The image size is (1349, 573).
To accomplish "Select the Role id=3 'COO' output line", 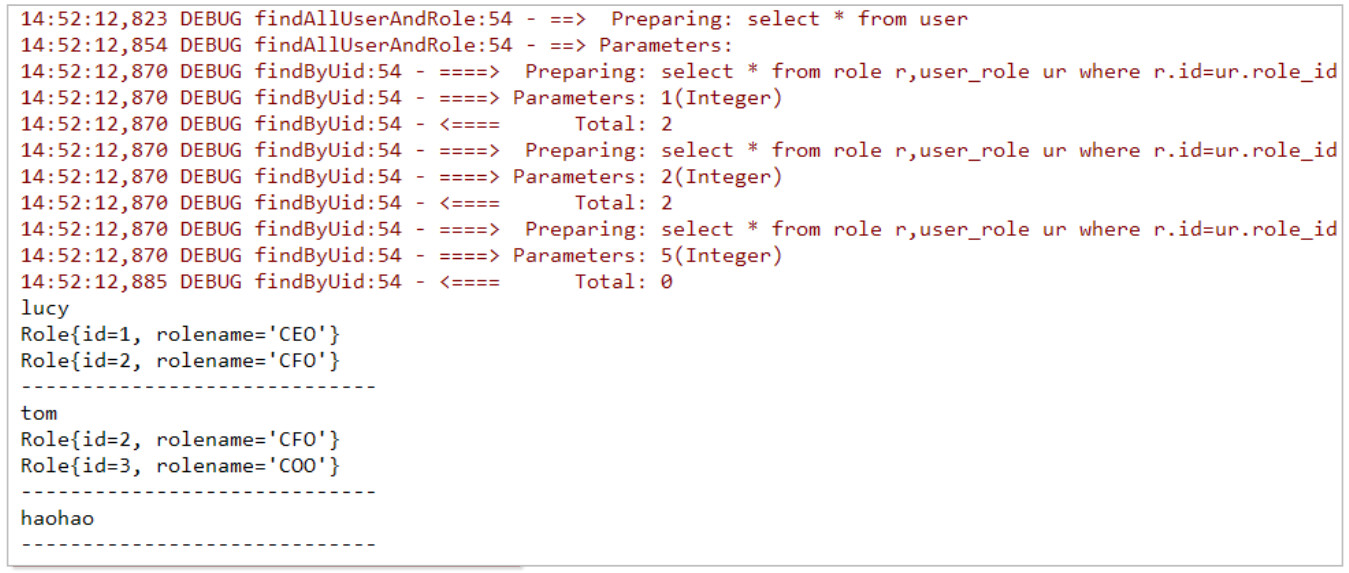I will [180, 466].
